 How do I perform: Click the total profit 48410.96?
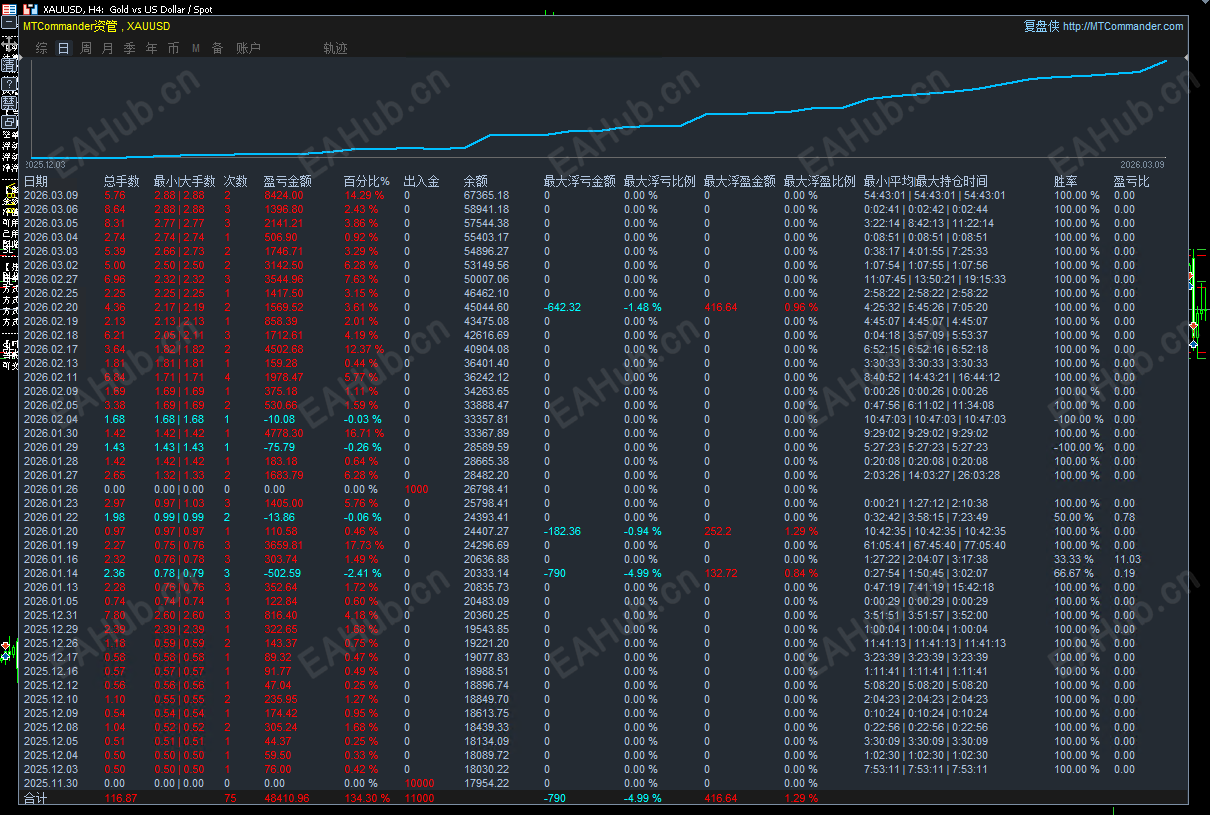[x=286, y=798]
